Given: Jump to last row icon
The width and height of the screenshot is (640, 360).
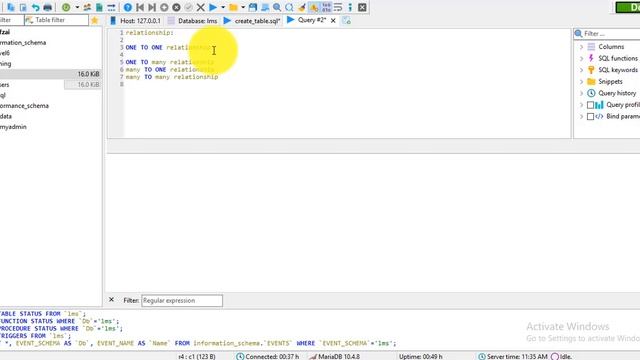Looking at the screenshot, I should 152,7.
